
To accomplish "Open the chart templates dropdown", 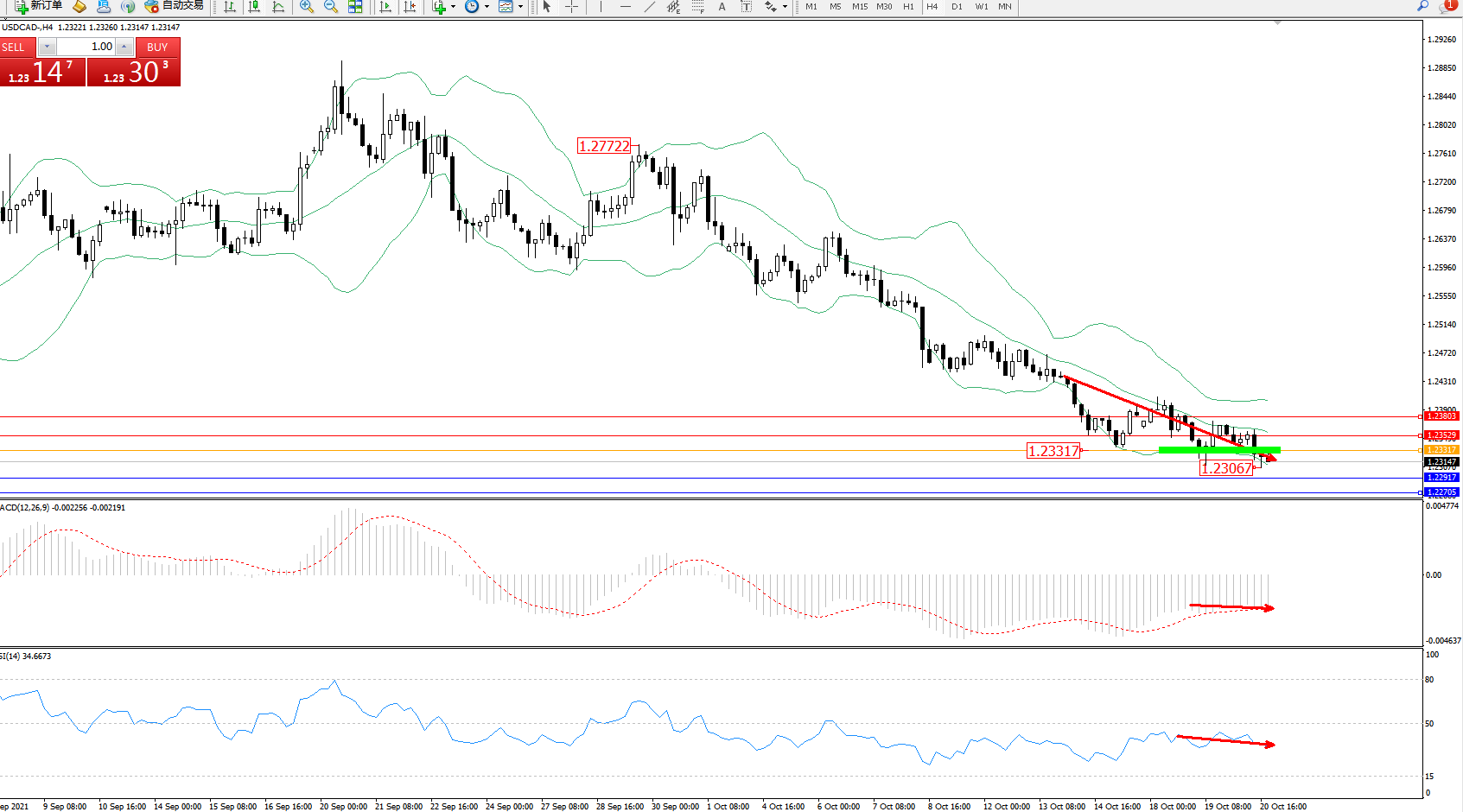I will tap(520, 6).
